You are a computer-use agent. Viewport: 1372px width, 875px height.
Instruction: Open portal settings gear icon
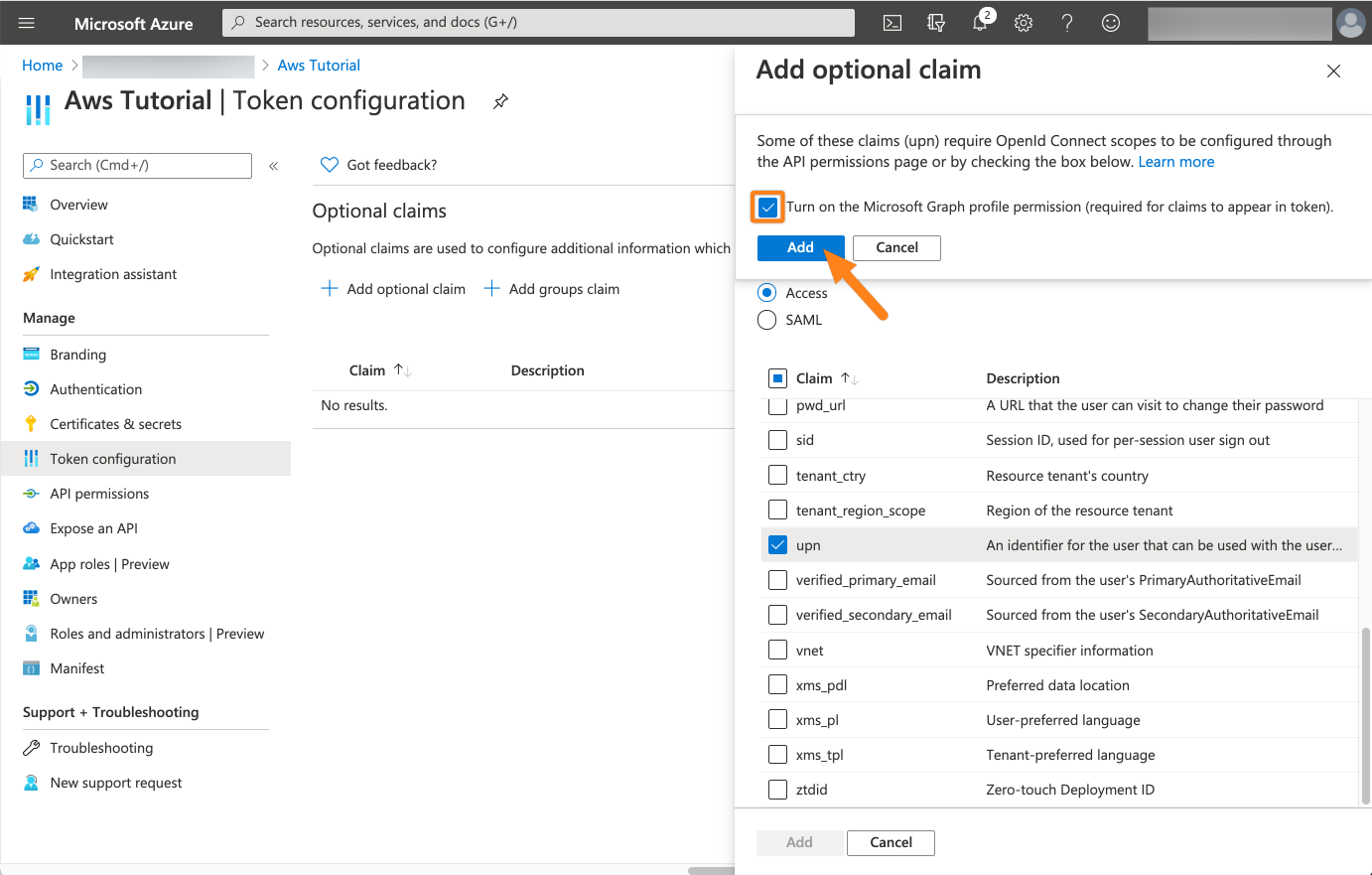point(1024,23)
